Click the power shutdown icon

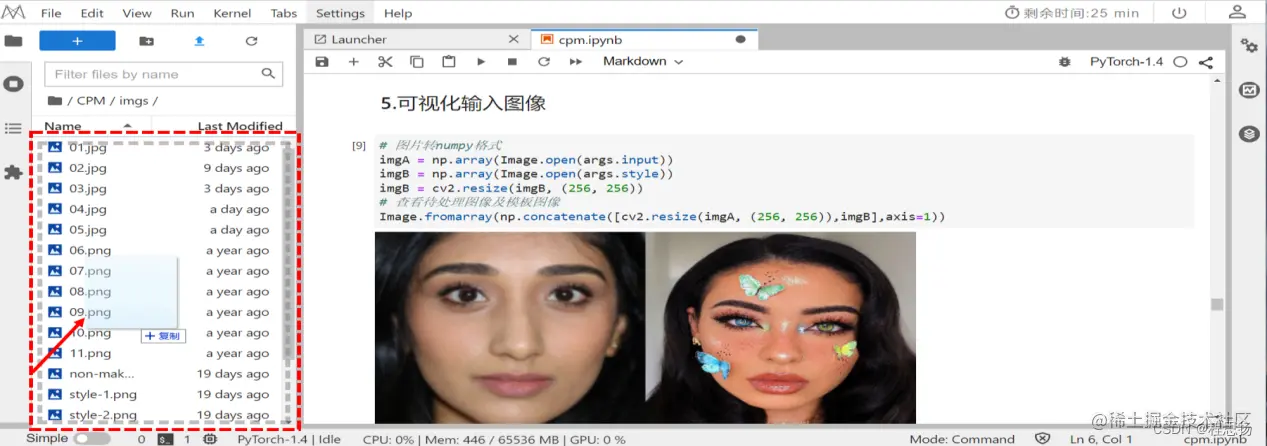(1179, 13)
